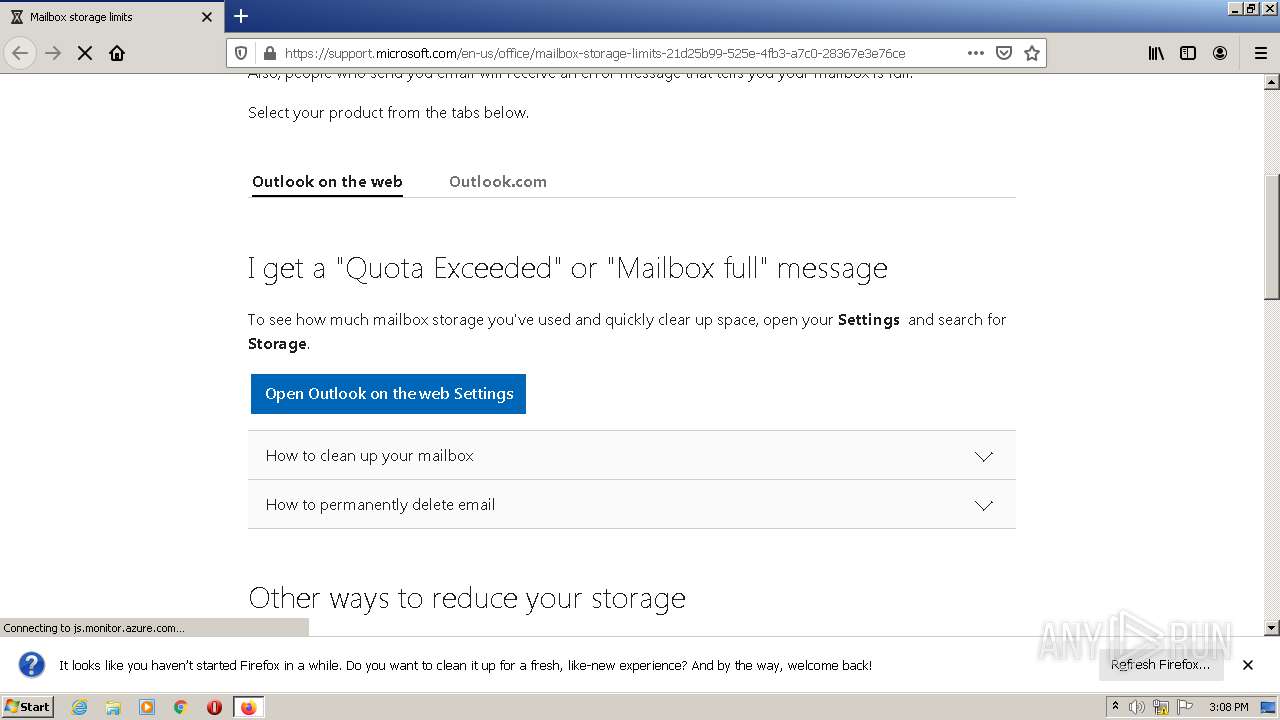
Task: Open the page actions three-dot menu
Action: pos(976,53)
